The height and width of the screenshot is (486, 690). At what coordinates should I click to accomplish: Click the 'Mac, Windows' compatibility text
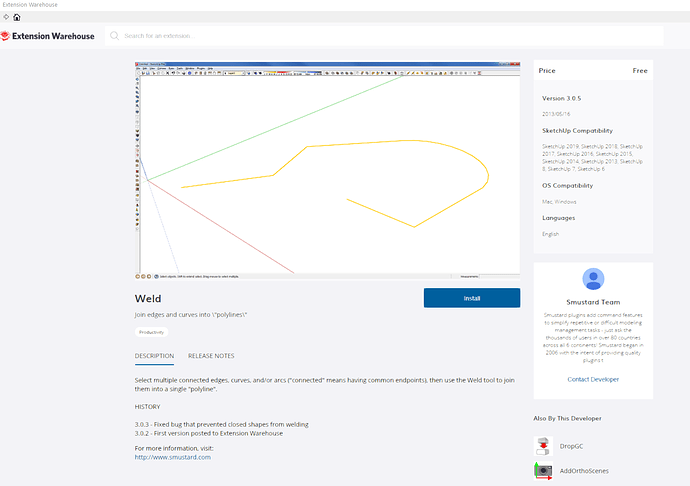click(559, 202)
